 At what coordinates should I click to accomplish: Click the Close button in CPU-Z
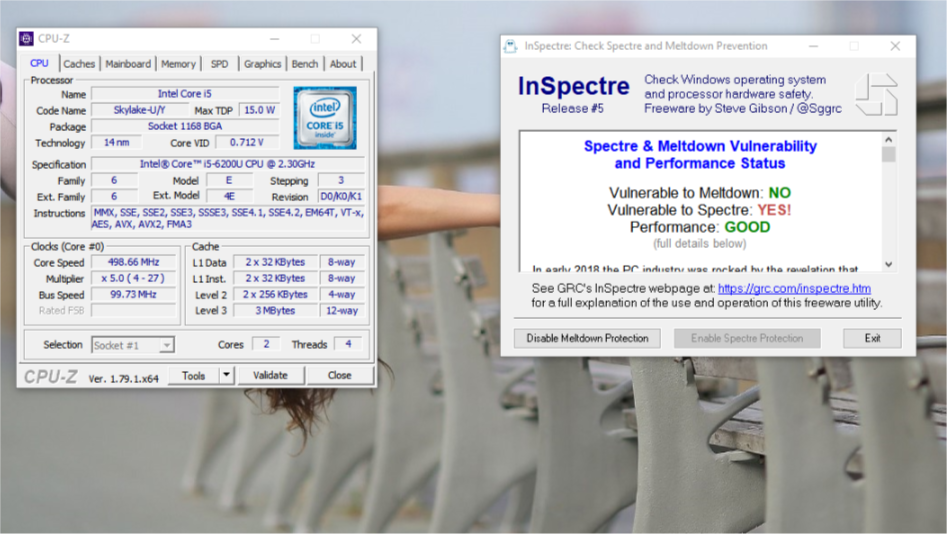tap(339, 375)
